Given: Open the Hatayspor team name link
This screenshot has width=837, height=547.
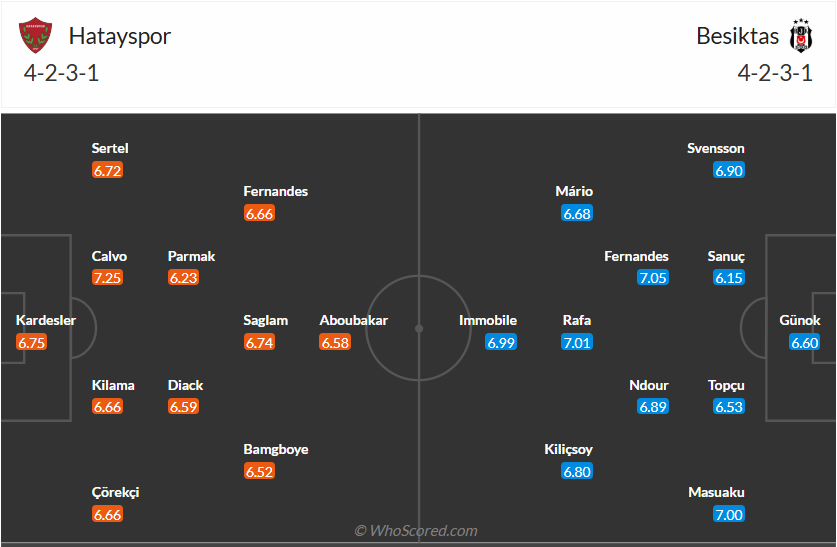Looking at the screenshot, I should tap(120, 36).
